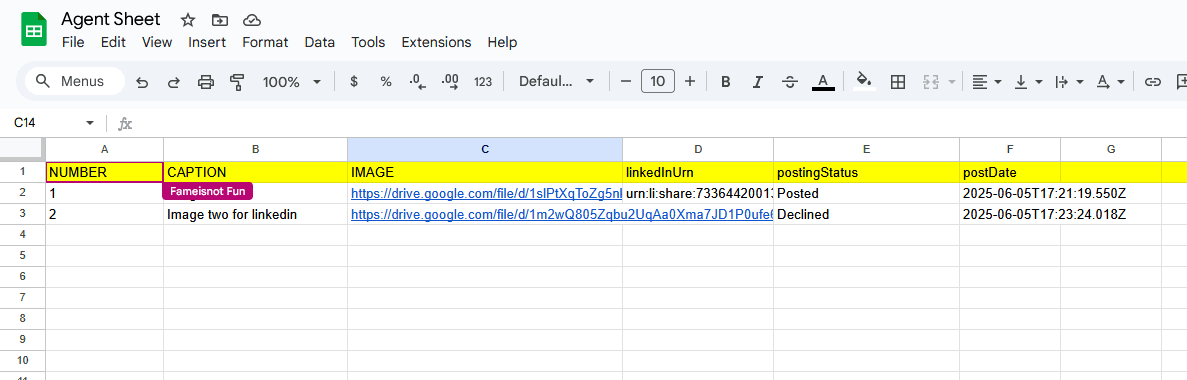Format as percent
Screen dimensions: 1187x380
tap(386, 82)
